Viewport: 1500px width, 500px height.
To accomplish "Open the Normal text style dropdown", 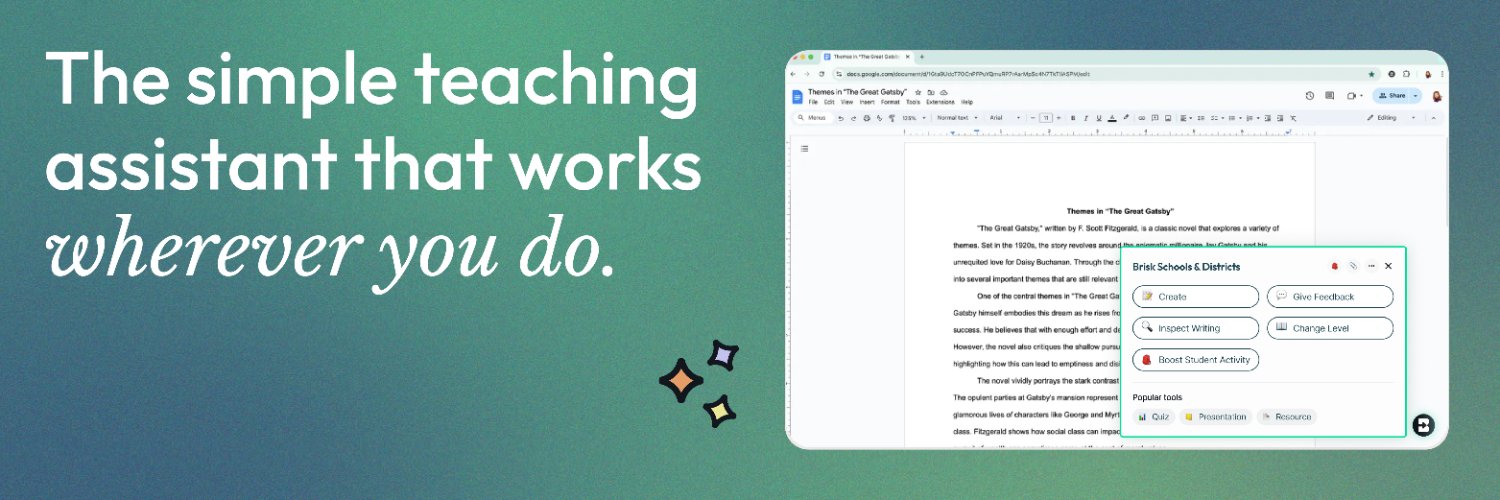I will (957, 118).
